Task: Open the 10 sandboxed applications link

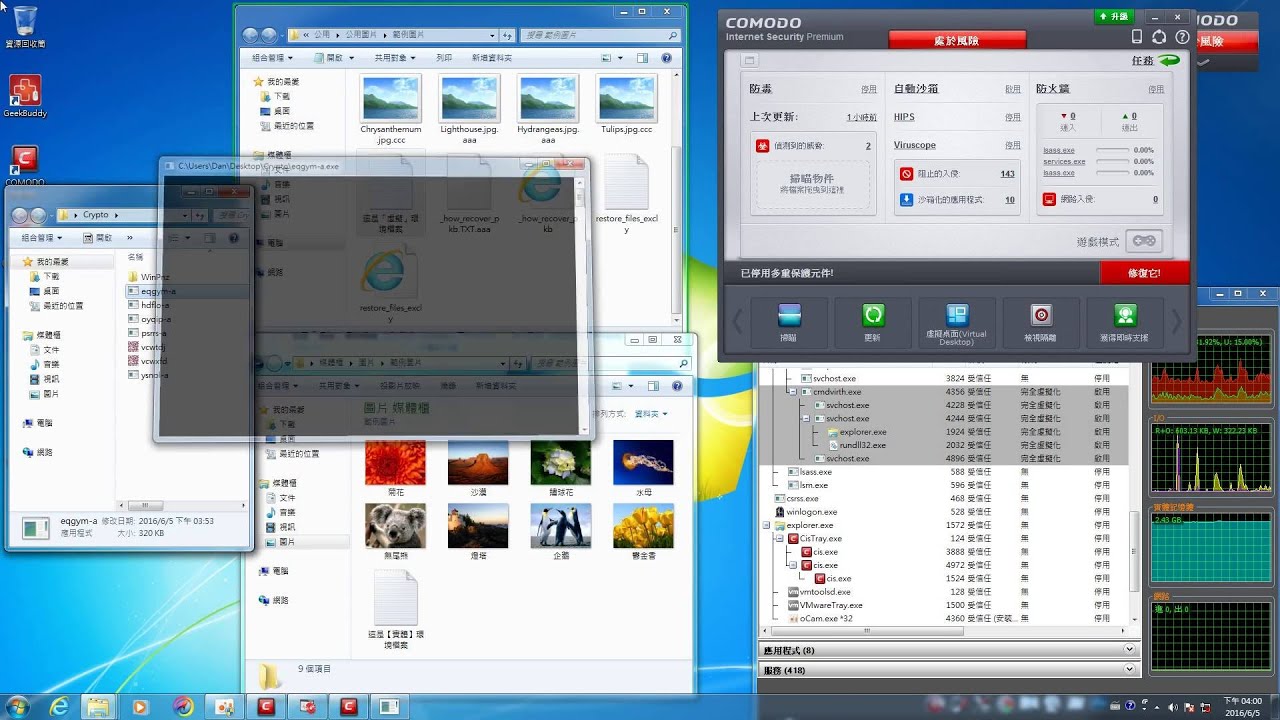Action: (x=1010, y=199)
